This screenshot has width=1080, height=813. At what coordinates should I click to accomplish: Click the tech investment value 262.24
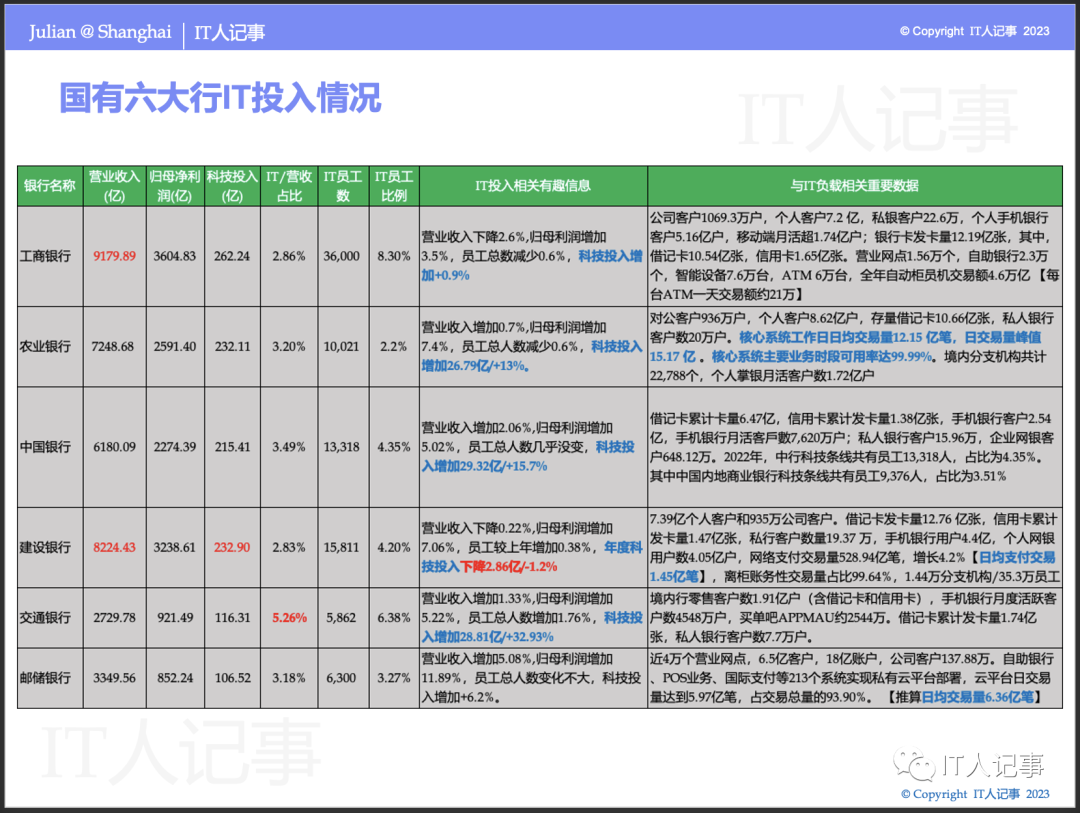coord(232,256)
